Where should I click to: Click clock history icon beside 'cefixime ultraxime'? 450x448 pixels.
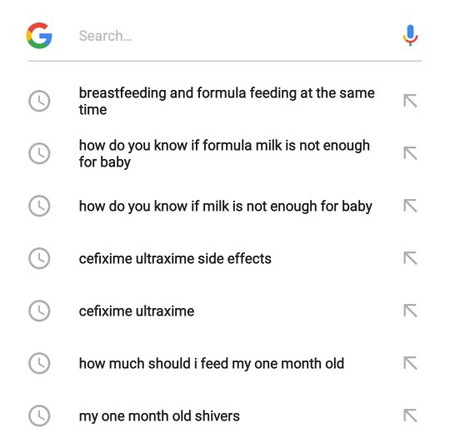click(x=39, y=311)
